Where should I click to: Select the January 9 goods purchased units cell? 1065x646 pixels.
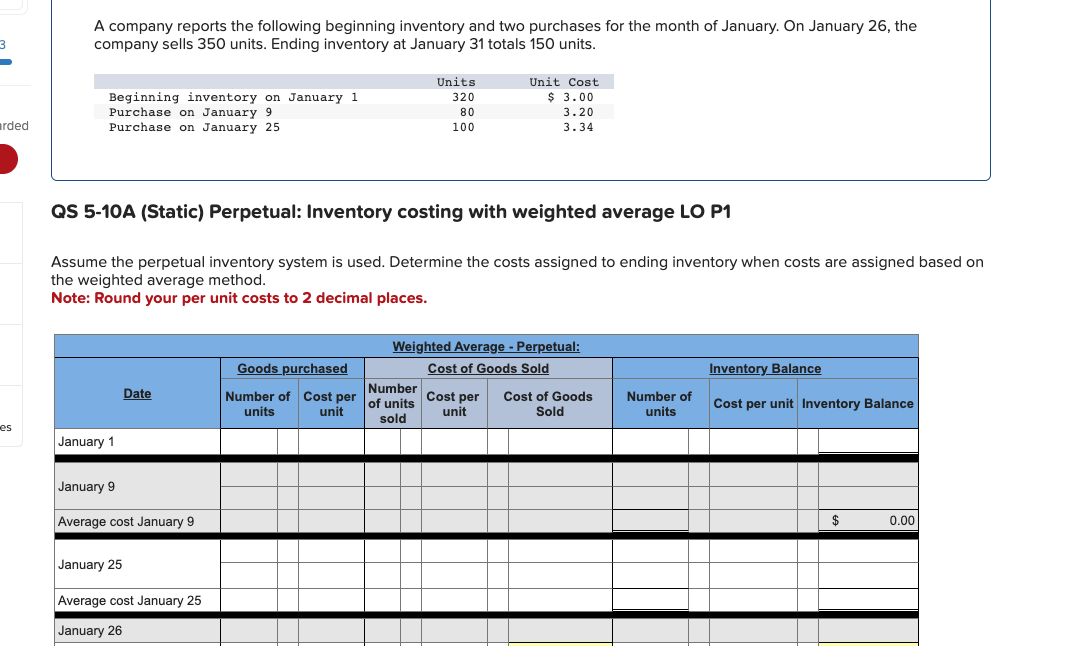(247, 473)
